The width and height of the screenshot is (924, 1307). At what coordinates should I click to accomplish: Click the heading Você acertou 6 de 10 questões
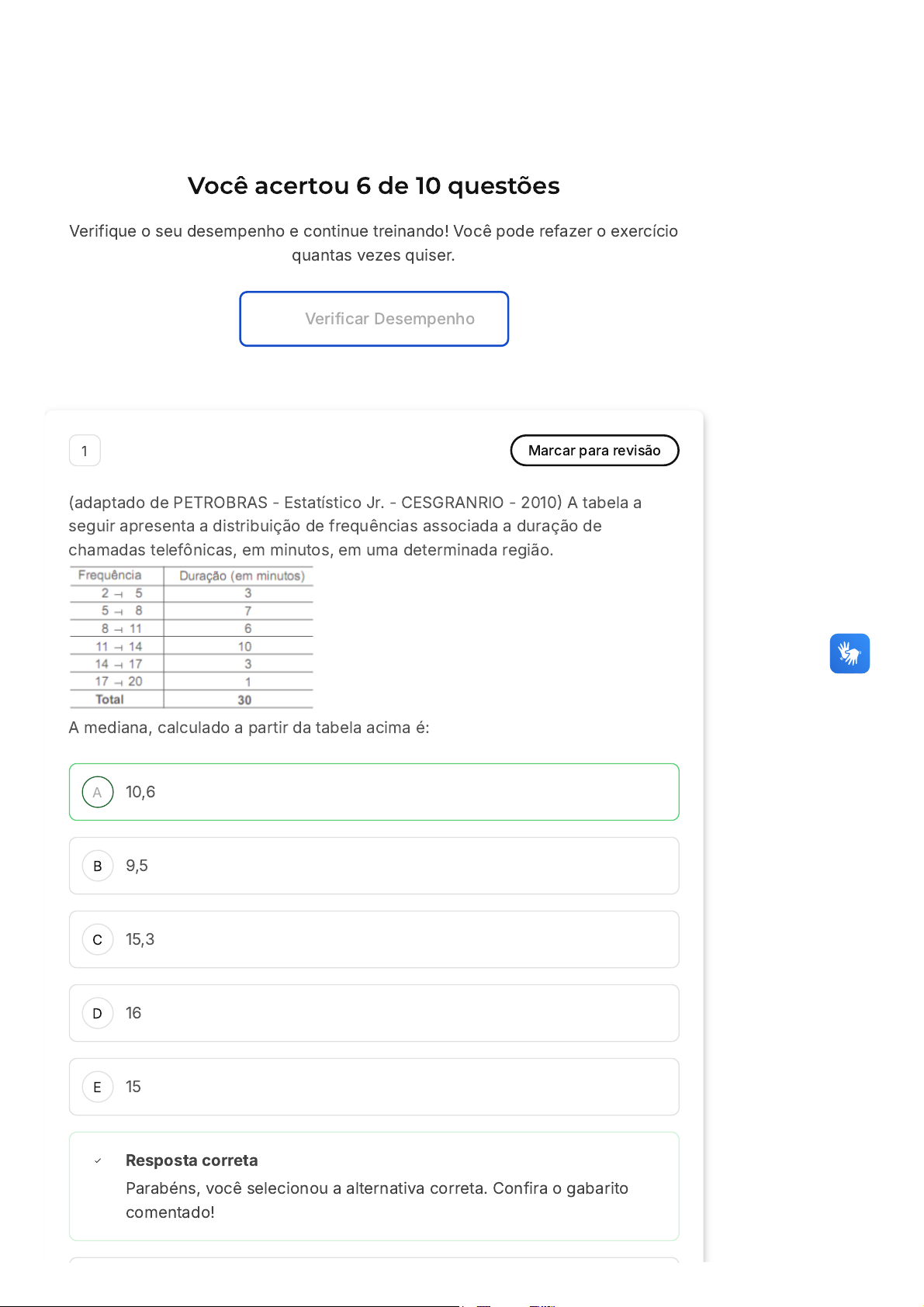373,186
